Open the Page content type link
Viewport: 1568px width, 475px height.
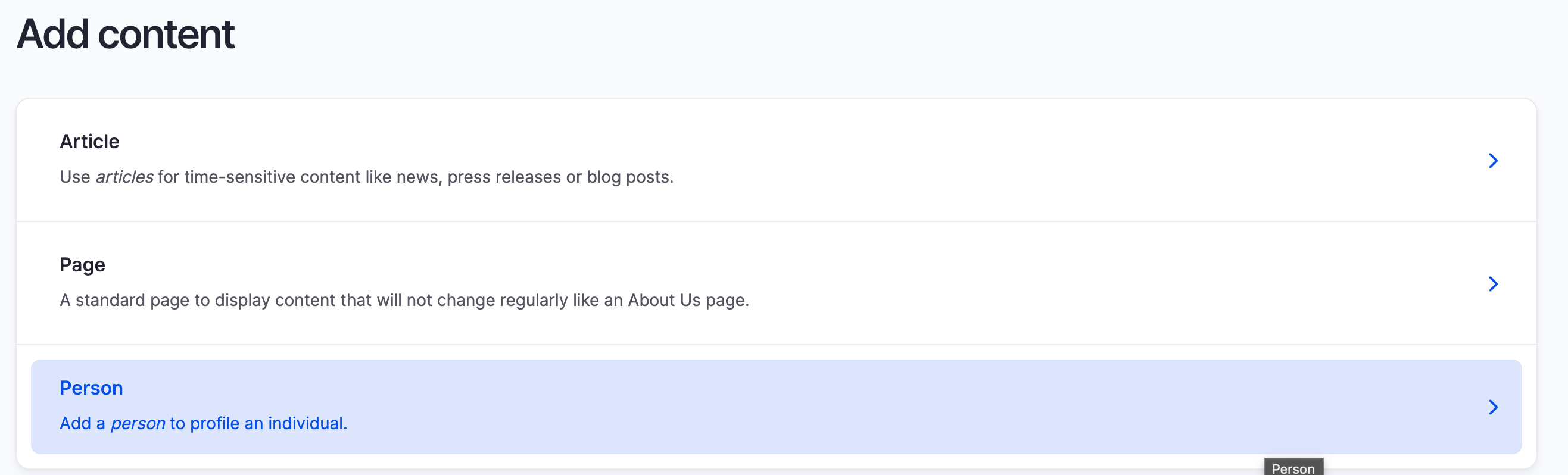pyautogui.click(x=82, y=265)
